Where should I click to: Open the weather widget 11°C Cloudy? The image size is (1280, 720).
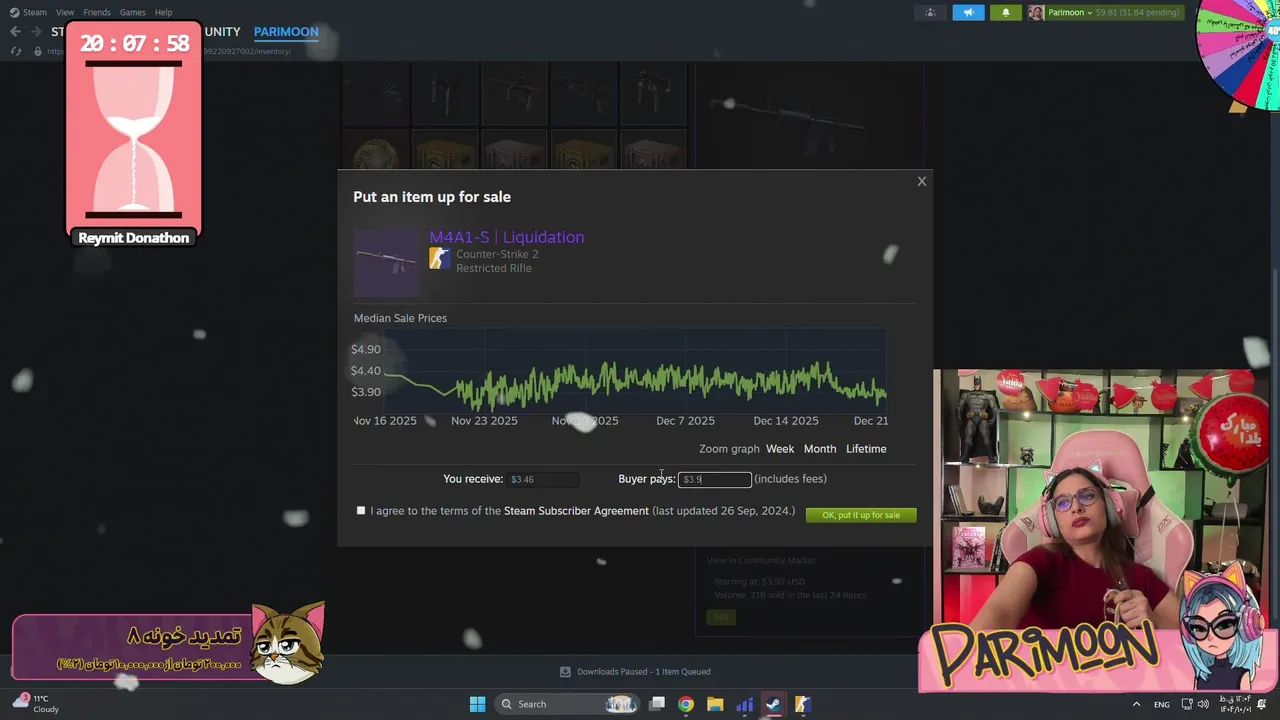pos(35,704)
